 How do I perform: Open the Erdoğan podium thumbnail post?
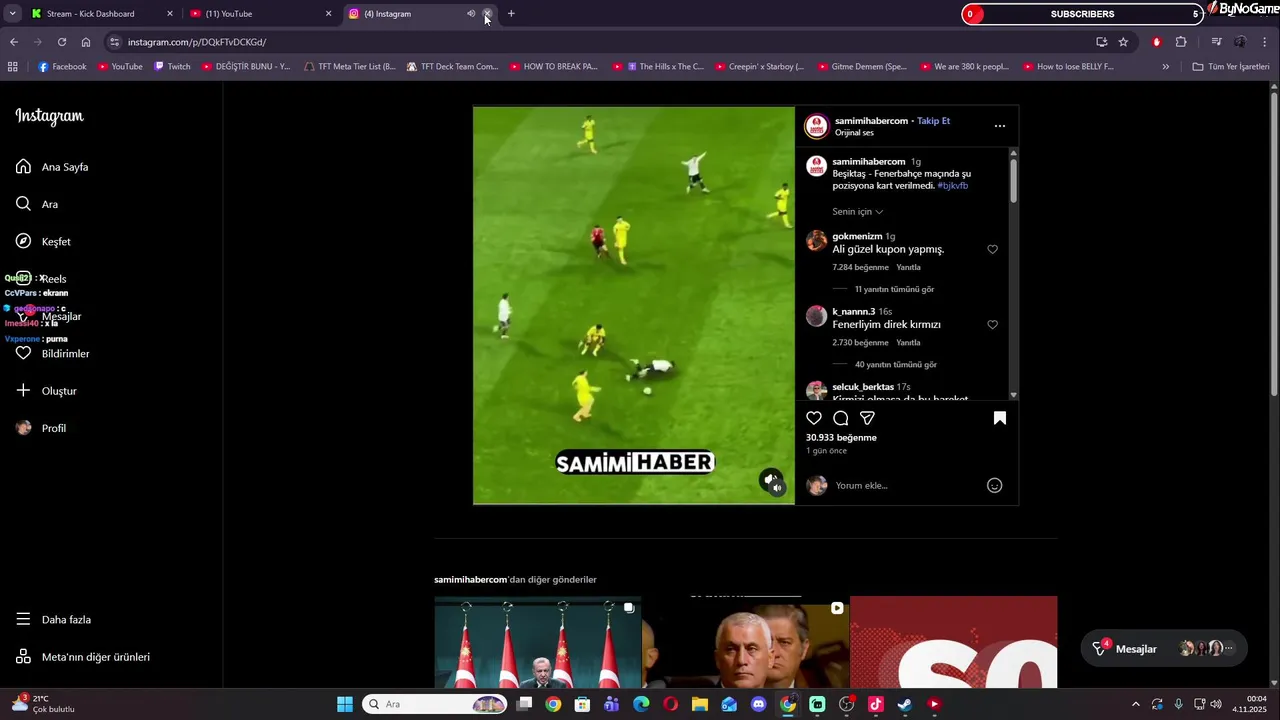pyautogui.click(x=537, y=642)
